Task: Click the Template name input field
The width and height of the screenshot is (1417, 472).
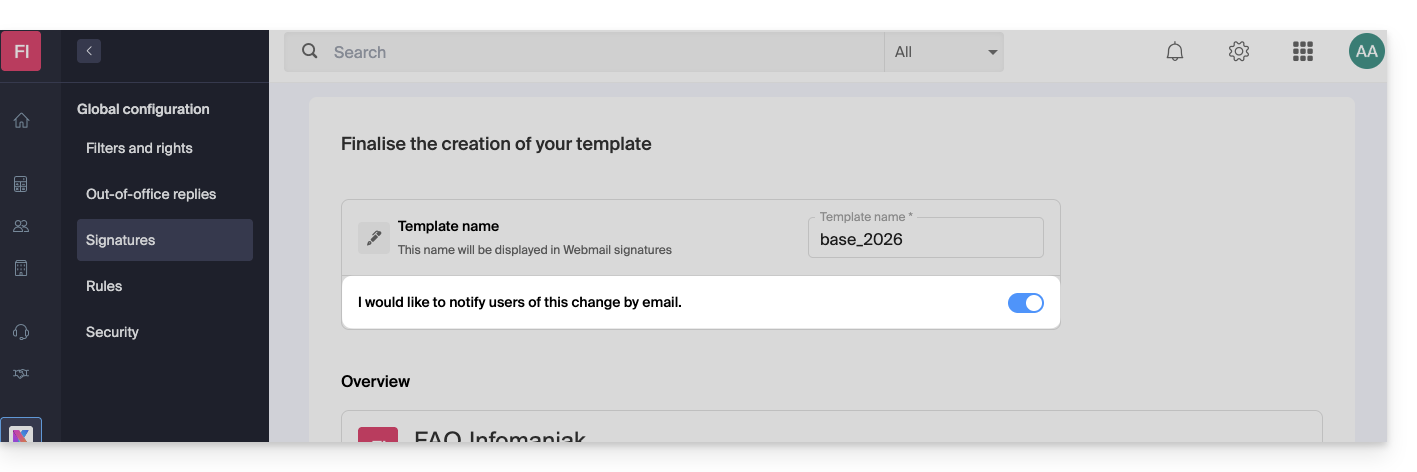Action: pos(925,240)
